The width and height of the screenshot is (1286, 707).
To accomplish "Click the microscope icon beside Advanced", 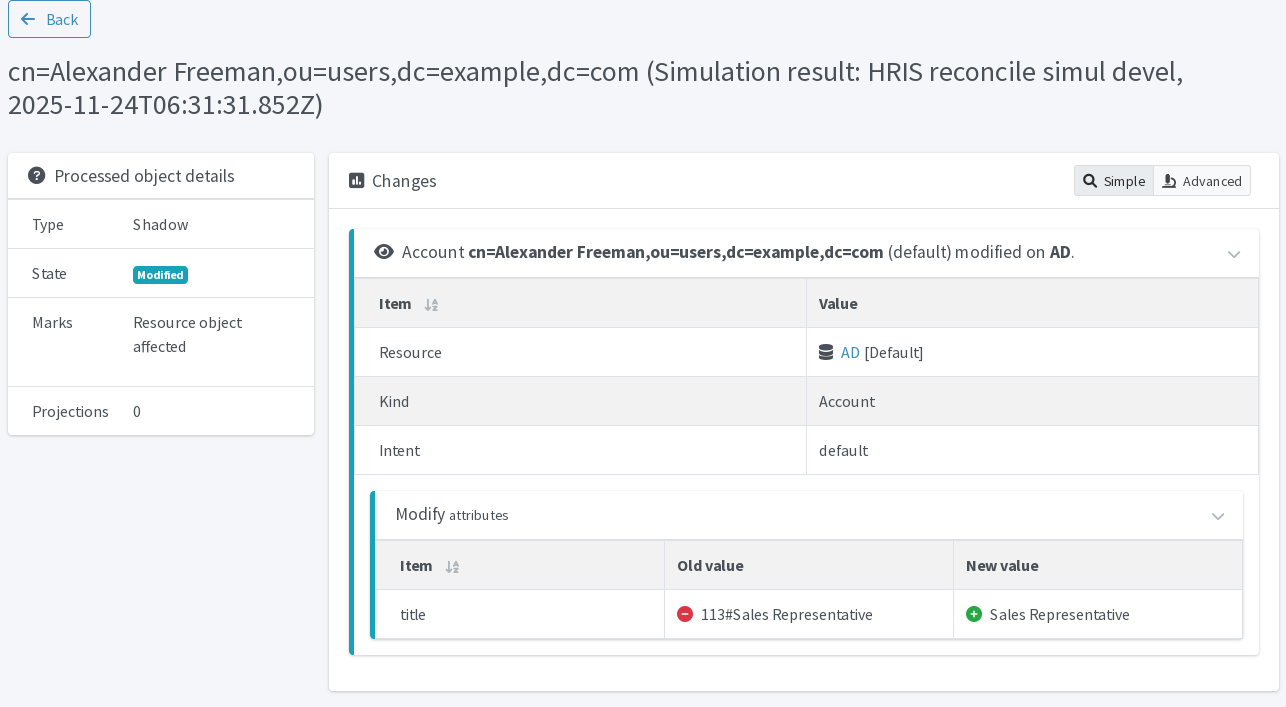I will coord(1168,181).
